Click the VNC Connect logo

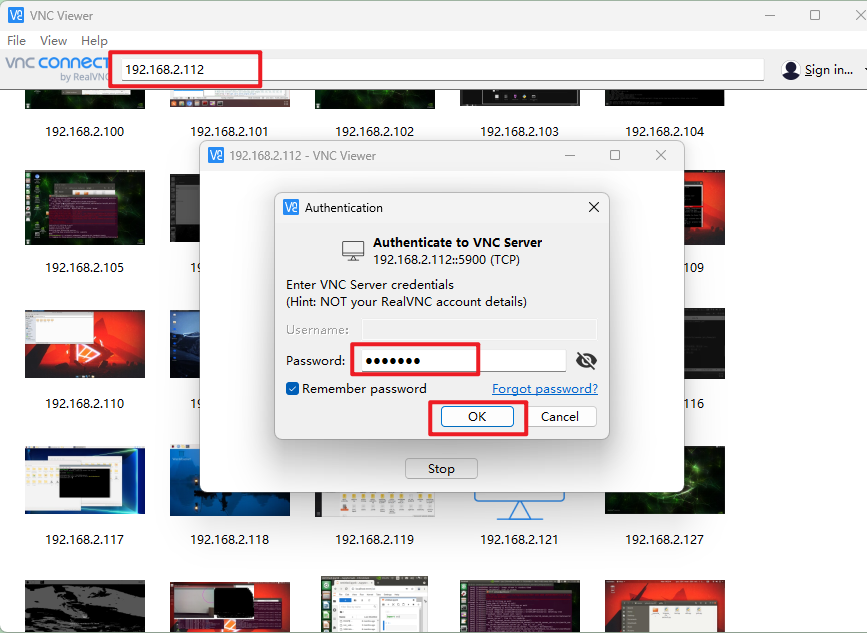[x=57, y=68]
